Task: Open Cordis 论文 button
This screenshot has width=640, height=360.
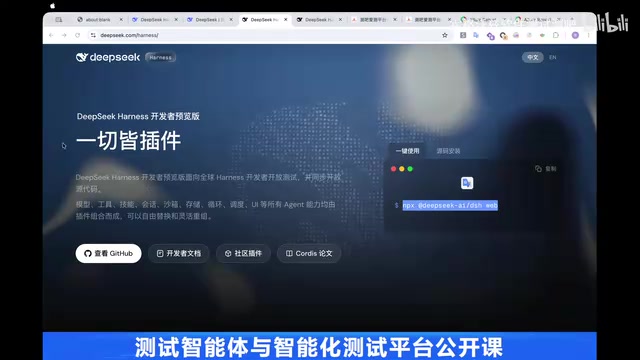Action: pos(309,253)
